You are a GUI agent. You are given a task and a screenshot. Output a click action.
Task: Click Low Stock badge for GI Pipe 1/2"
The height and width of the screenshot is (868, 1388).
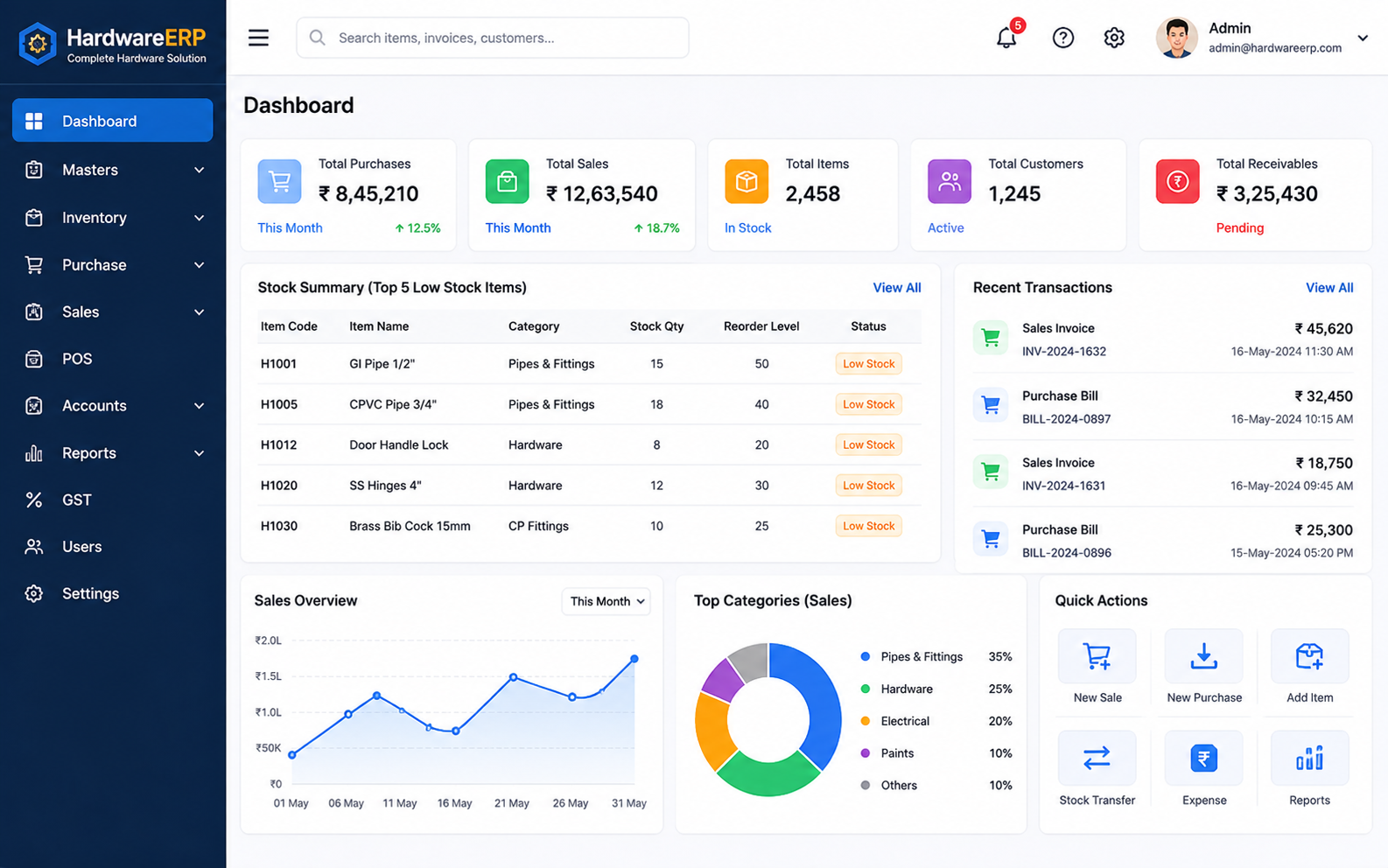[x=868, y=364]
